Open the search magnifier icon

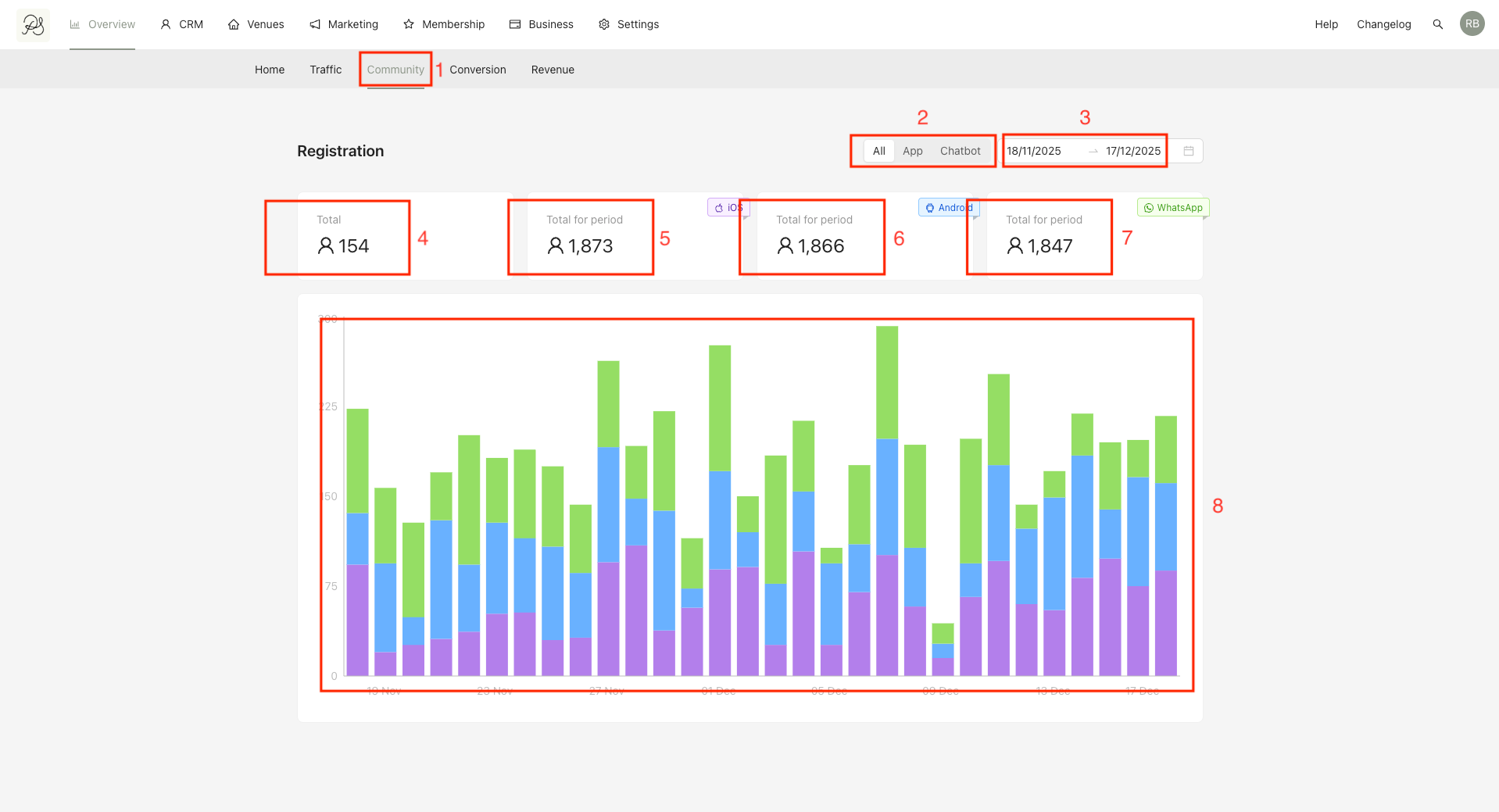click(1437, 24)
